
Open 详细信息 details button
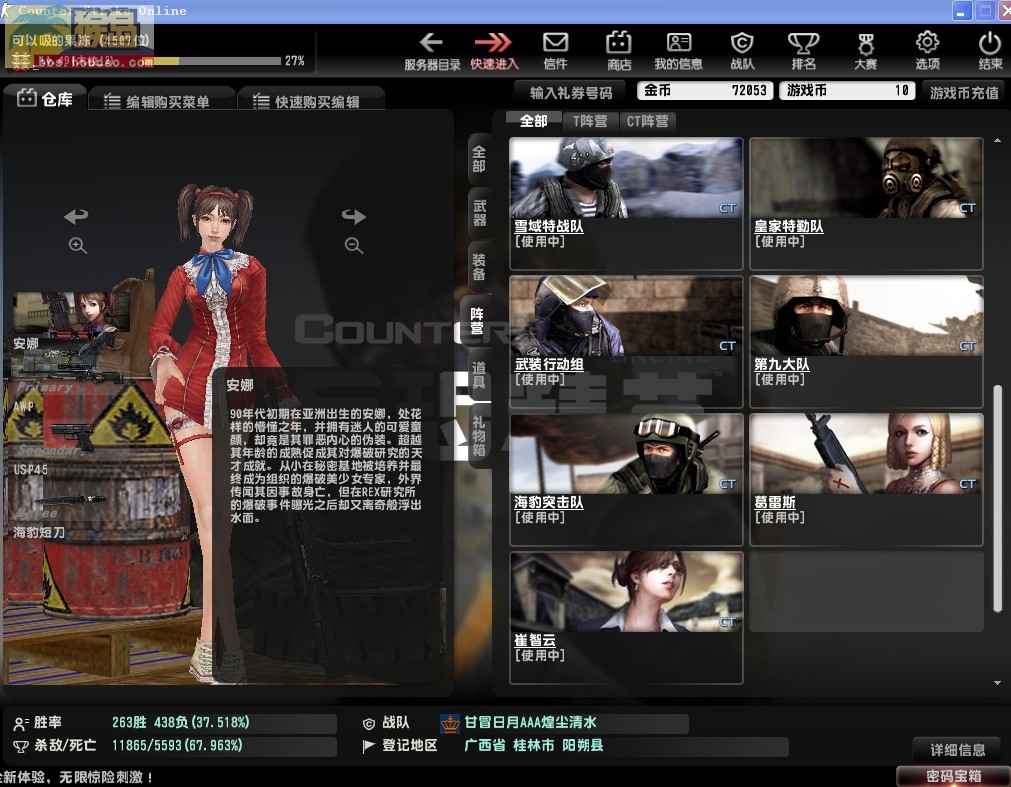pos(957,750)
